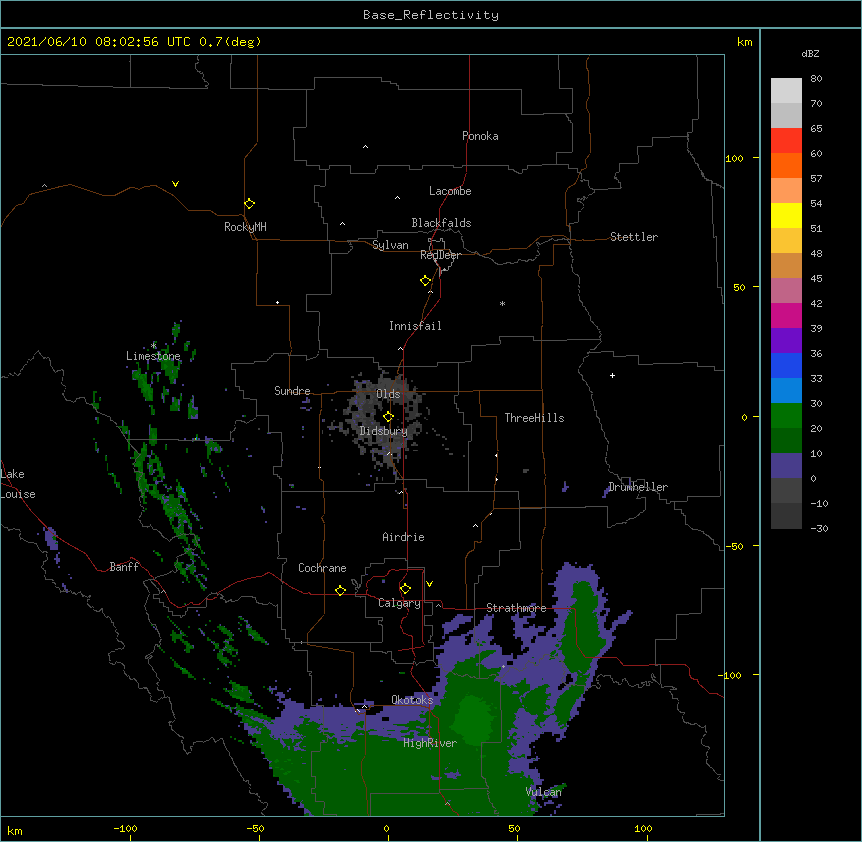Select the 54 dBZ yellow color swatch
Image resolution: width=862 pixels, height=842 pixels.
786,215
